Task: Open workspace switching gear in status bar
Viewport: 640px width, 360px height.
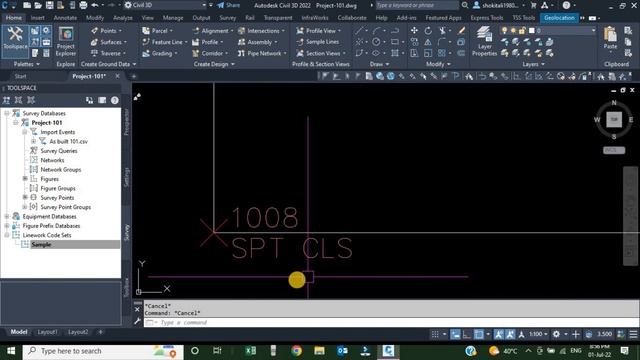Action: tap(556, 334)
